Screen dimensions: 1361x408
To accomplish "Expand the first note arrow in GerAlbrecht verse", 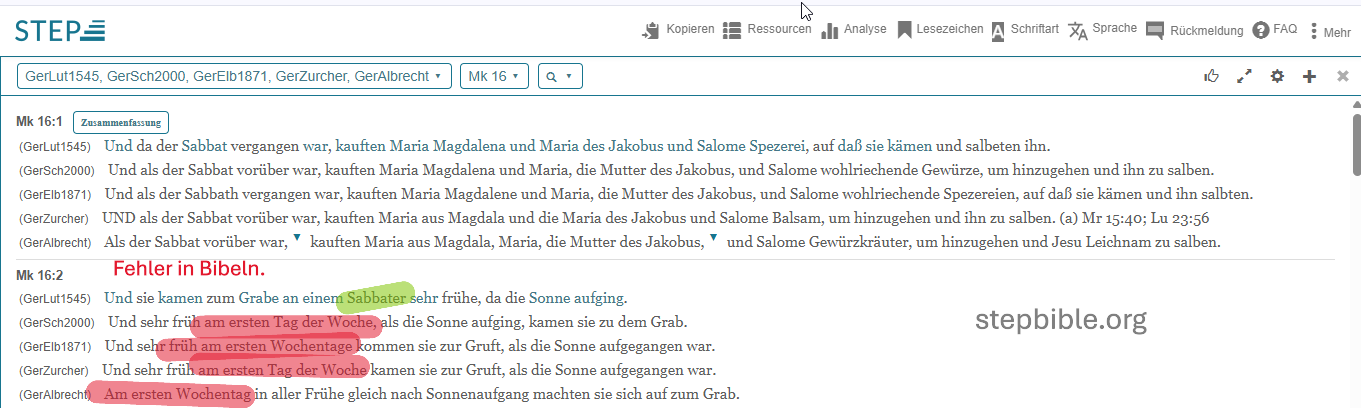I will 297,238.
